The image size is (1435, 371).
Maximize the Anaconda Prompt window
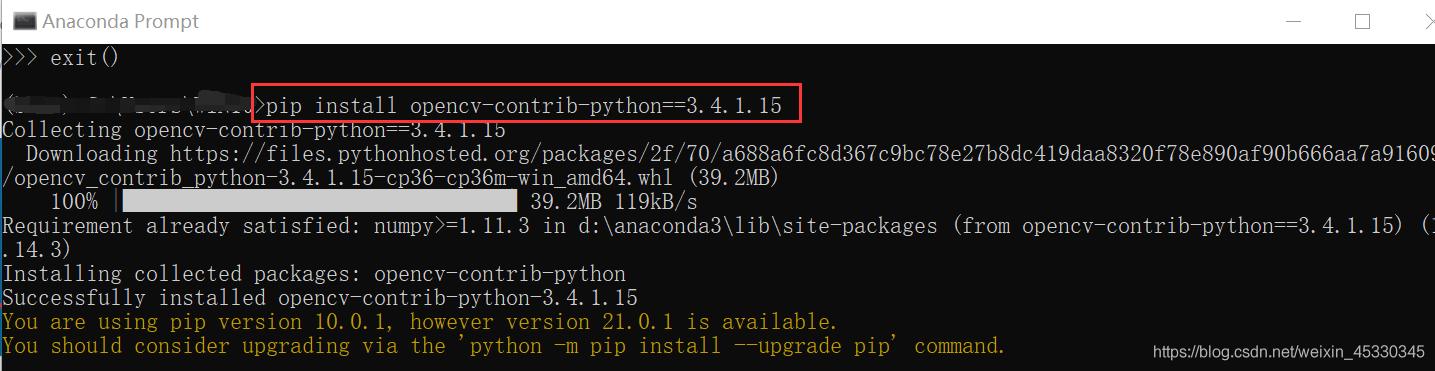point(1362,21)
